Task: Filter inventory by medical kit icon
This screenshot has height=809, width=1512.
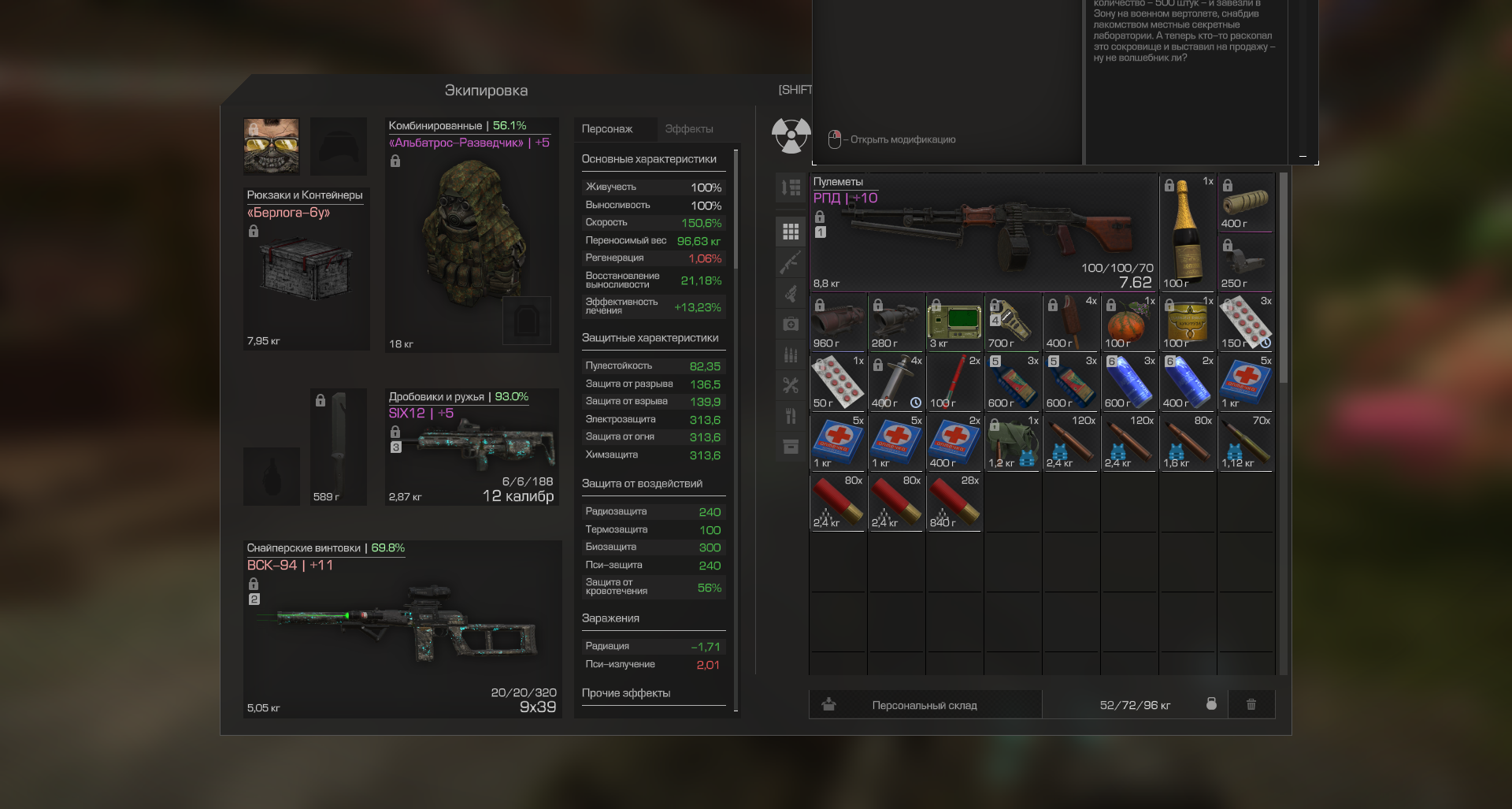Action: [x=791, y=324]
